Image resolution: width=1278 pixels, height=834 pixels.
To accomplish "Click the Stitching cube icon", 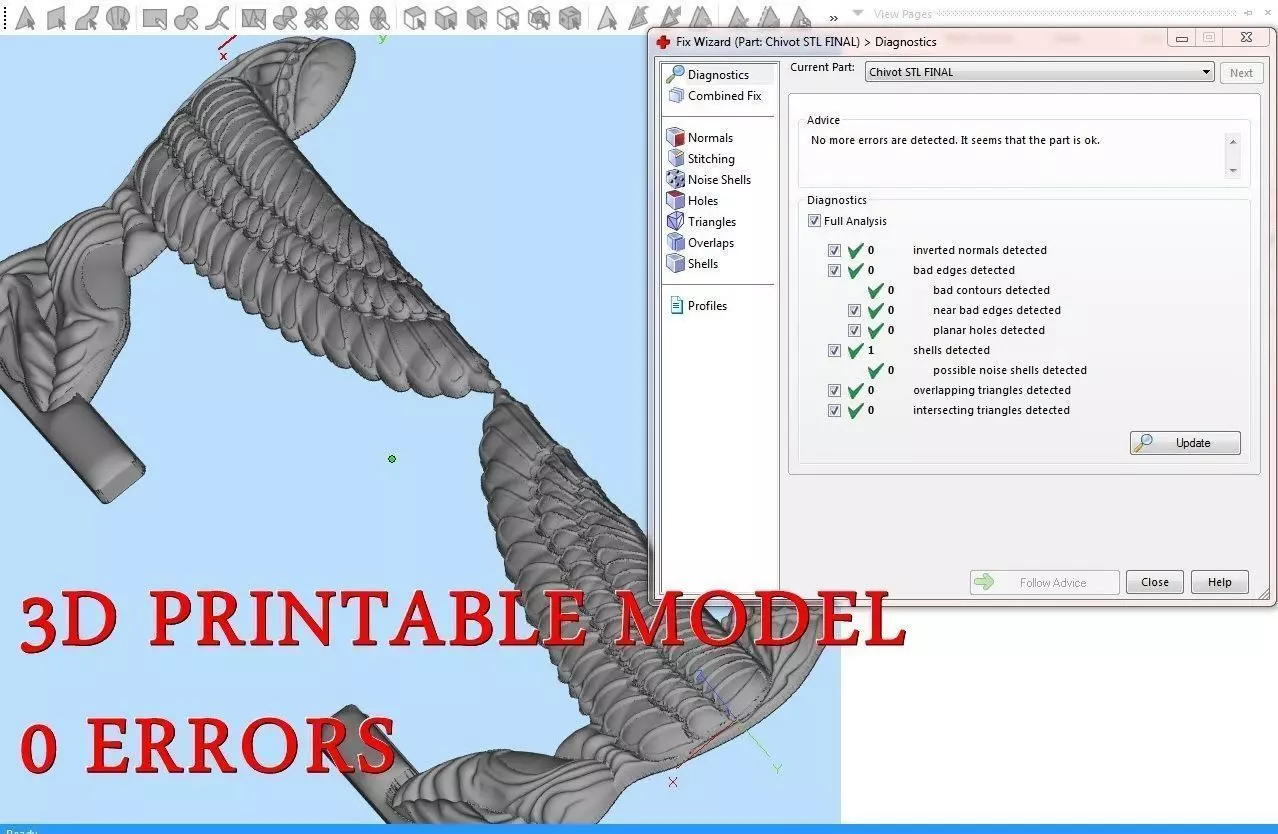I will click(x=676, y=158).
